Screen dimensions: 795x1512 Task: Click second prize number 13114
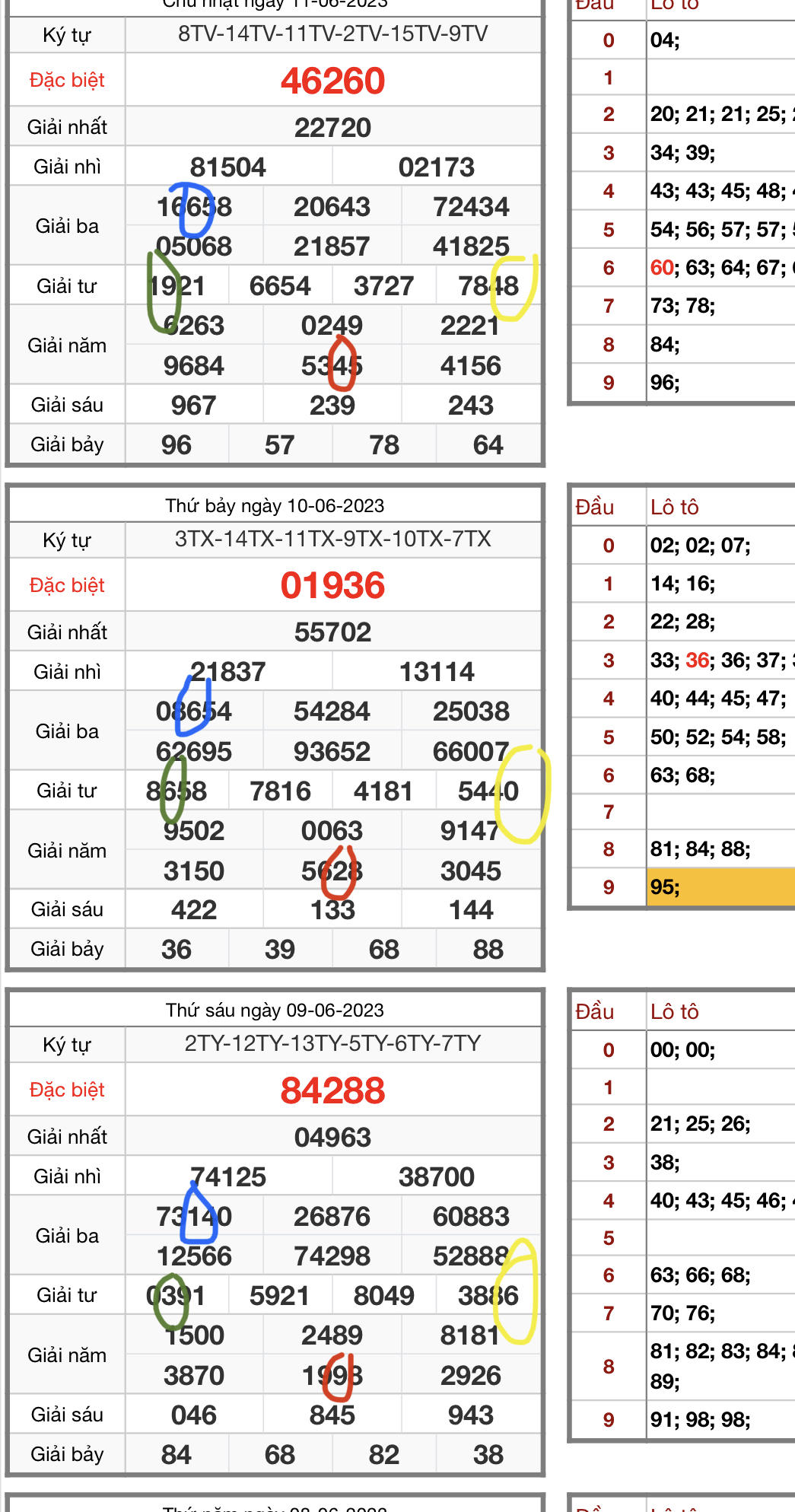point(437,671)
